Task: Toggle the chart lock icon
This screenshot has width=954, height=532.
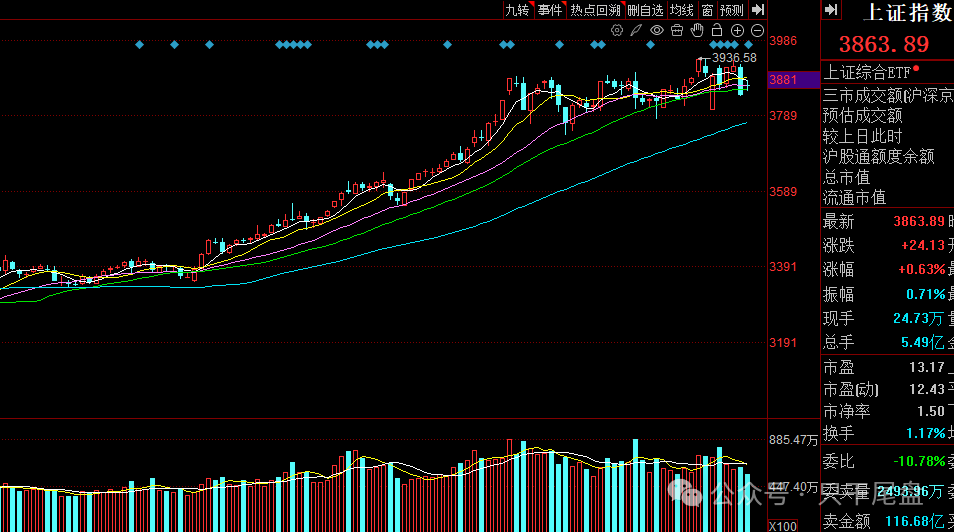Action: coord(717,31)
